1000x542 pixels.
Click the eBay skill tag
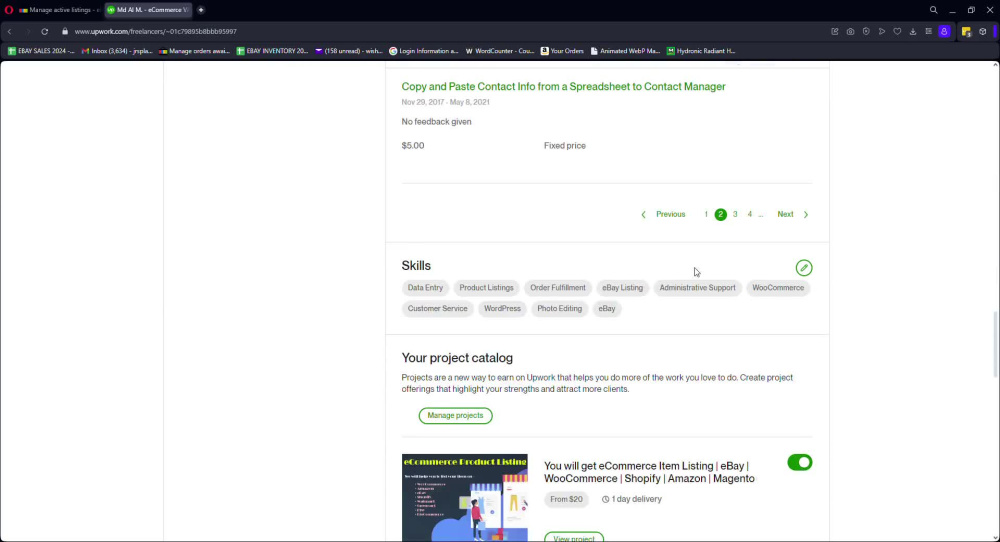pos(607,309)
